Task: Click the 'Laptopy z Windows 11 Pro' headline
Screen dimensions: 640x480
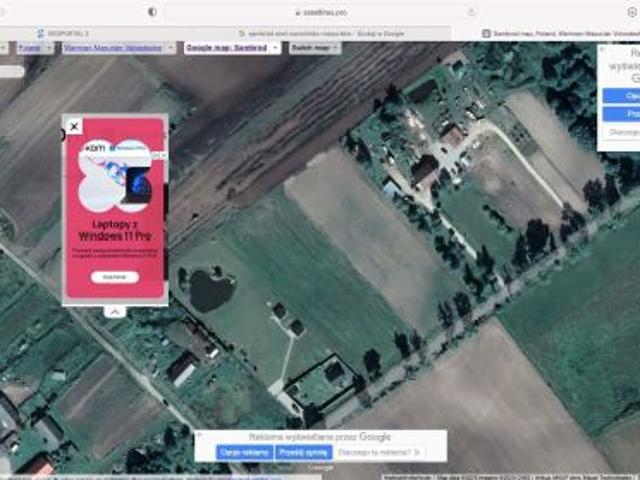Action: point(115,230)
